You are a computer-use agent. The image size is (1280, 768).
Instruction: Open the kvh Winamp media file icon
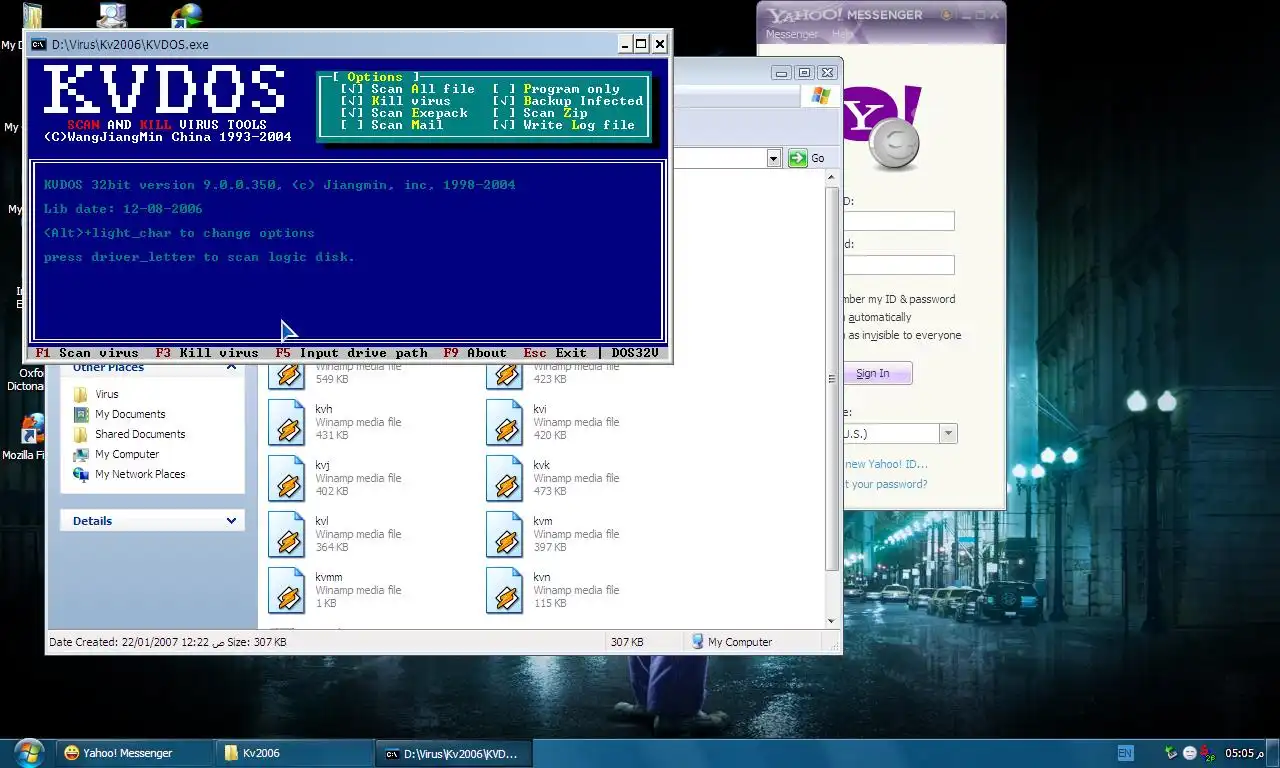(x=286, y=422)
